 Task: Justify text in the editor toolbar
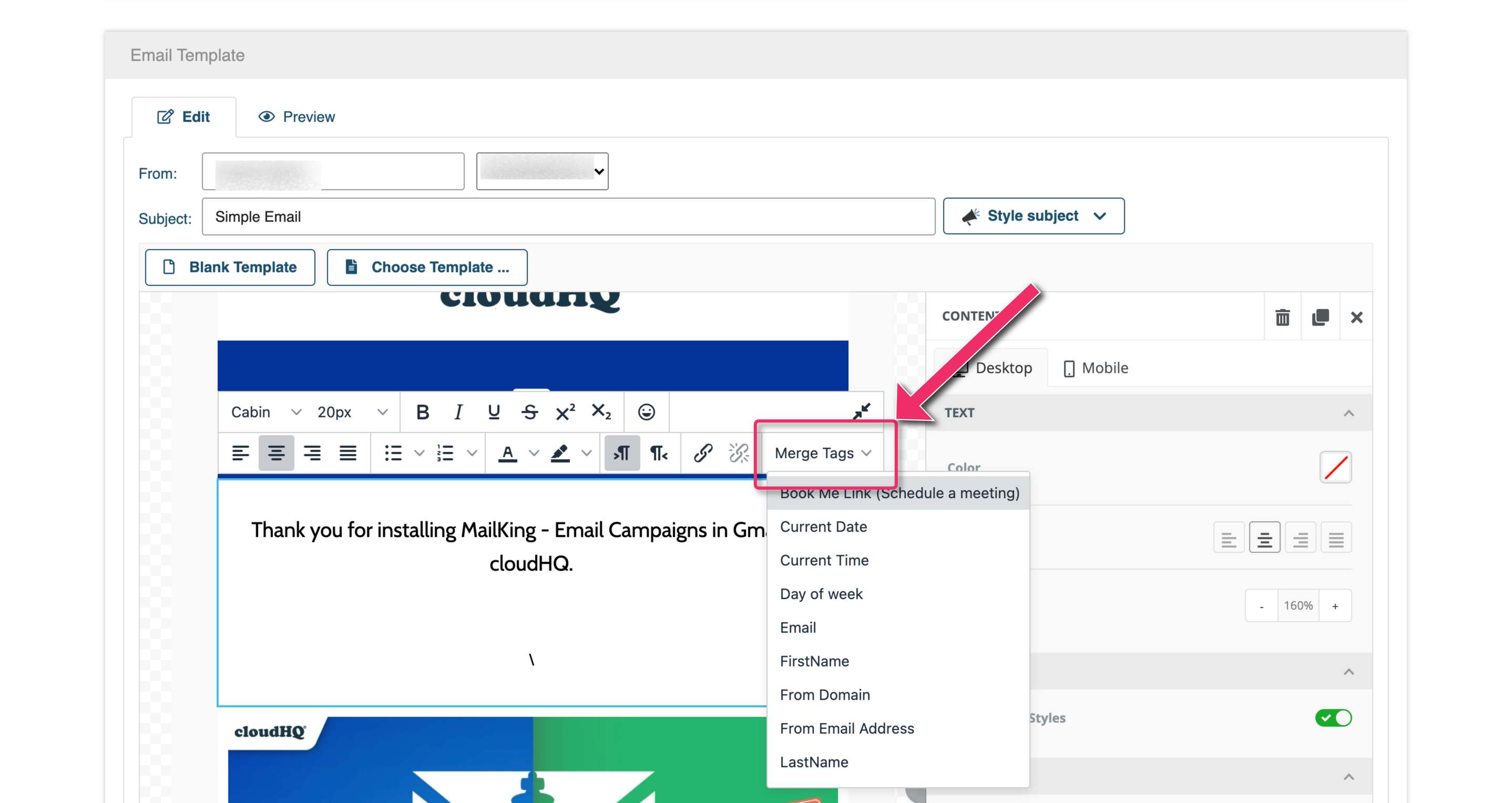tap(348, 453)
